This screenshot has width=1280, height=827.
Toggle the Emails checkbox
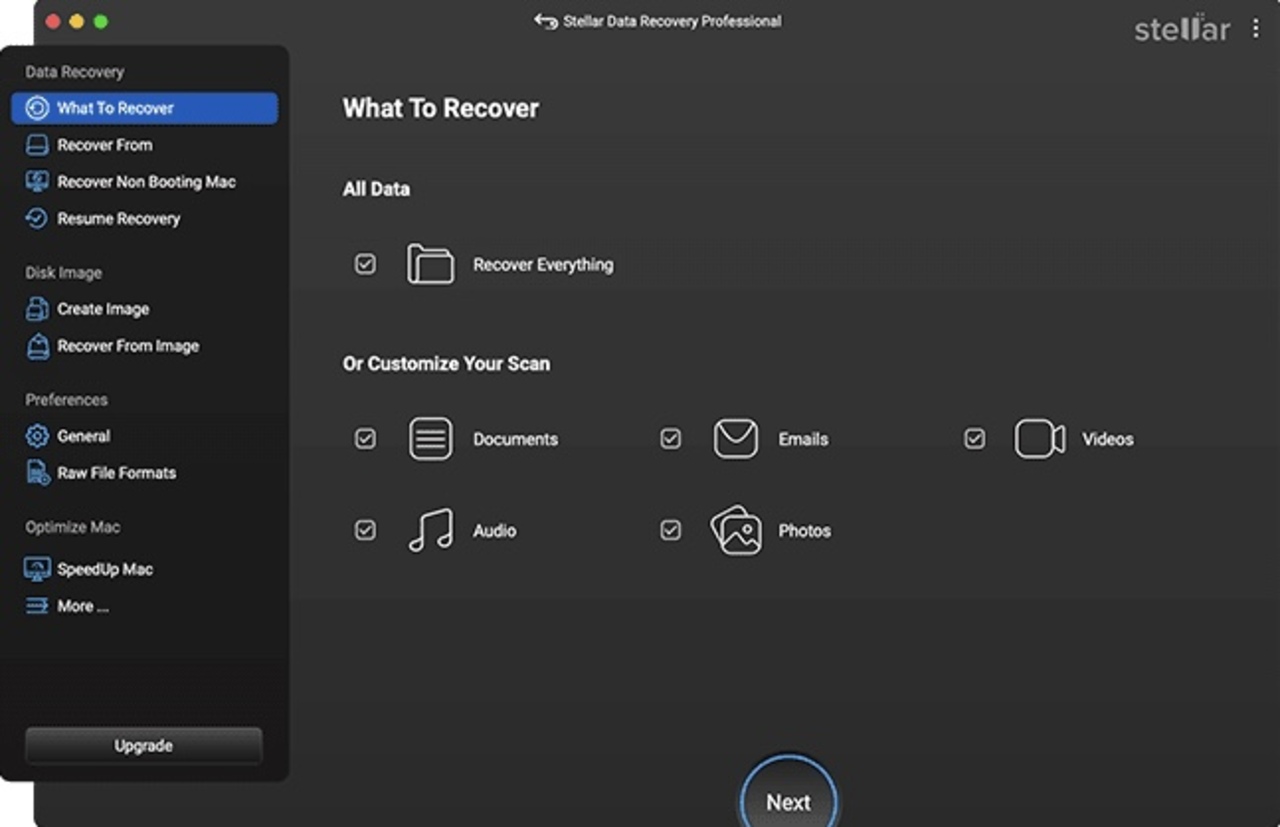[x=671, y=439]
